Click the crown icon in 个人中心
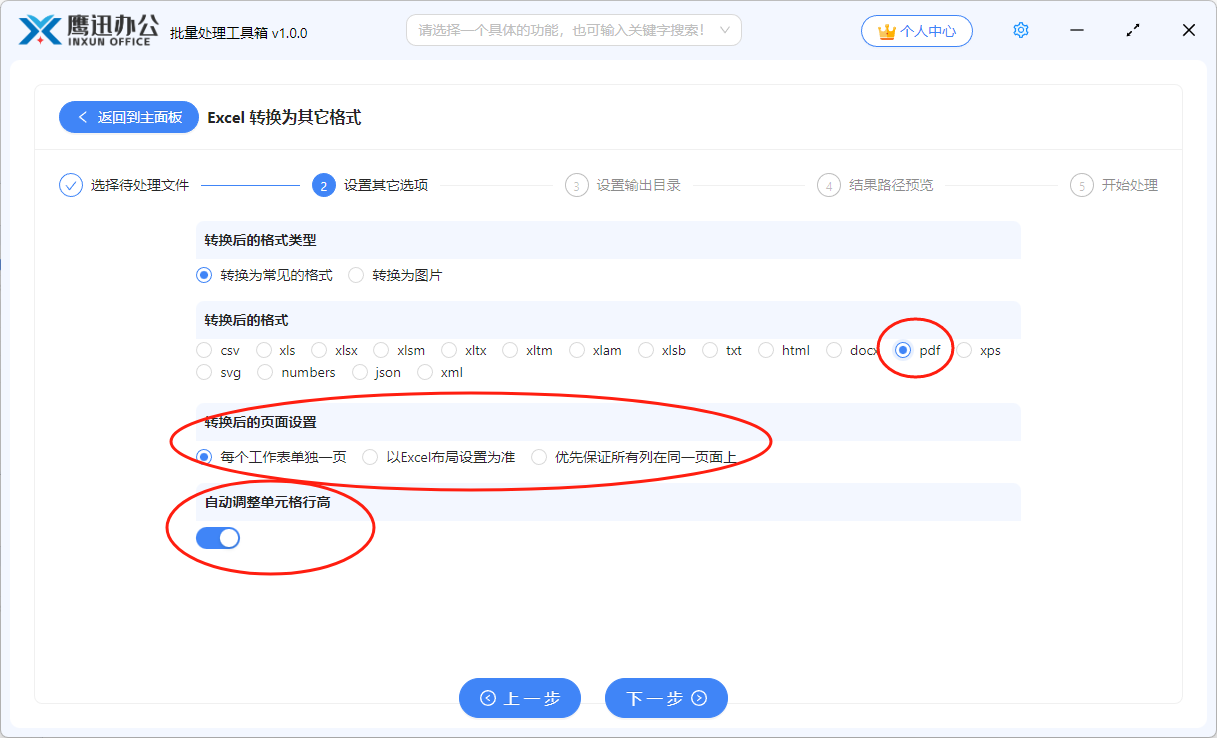 886,31
